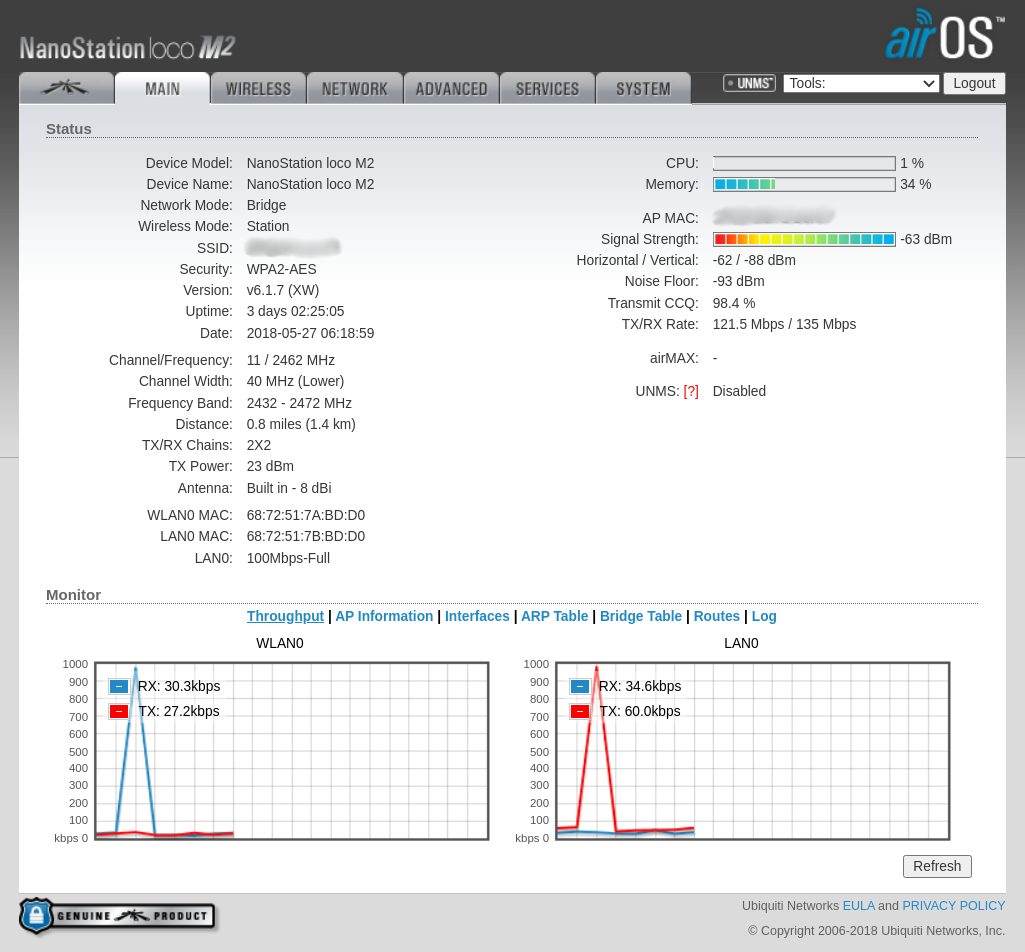Click the Genuine Product badge
Viewport: 1025px width, 952px height.
(118, 915)
